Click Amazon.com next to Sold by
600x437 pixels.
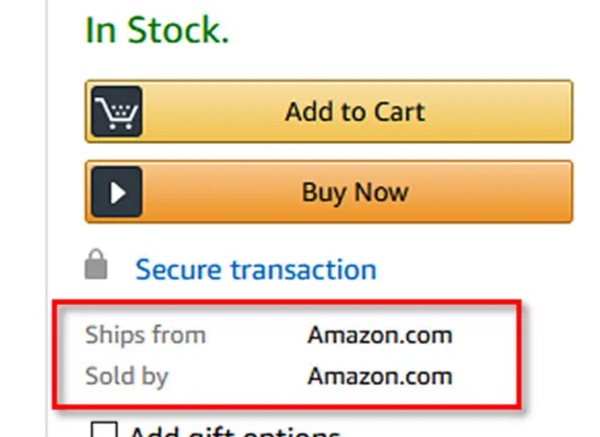[380, 376]
